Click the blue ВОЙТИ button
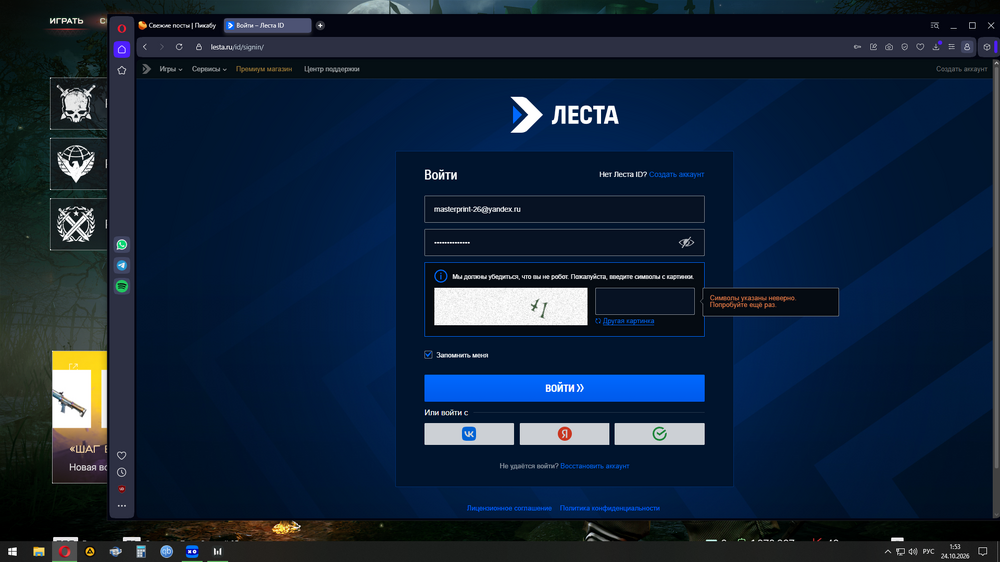The width and height of the screenshot is (1000, 562). pos(564,388)
